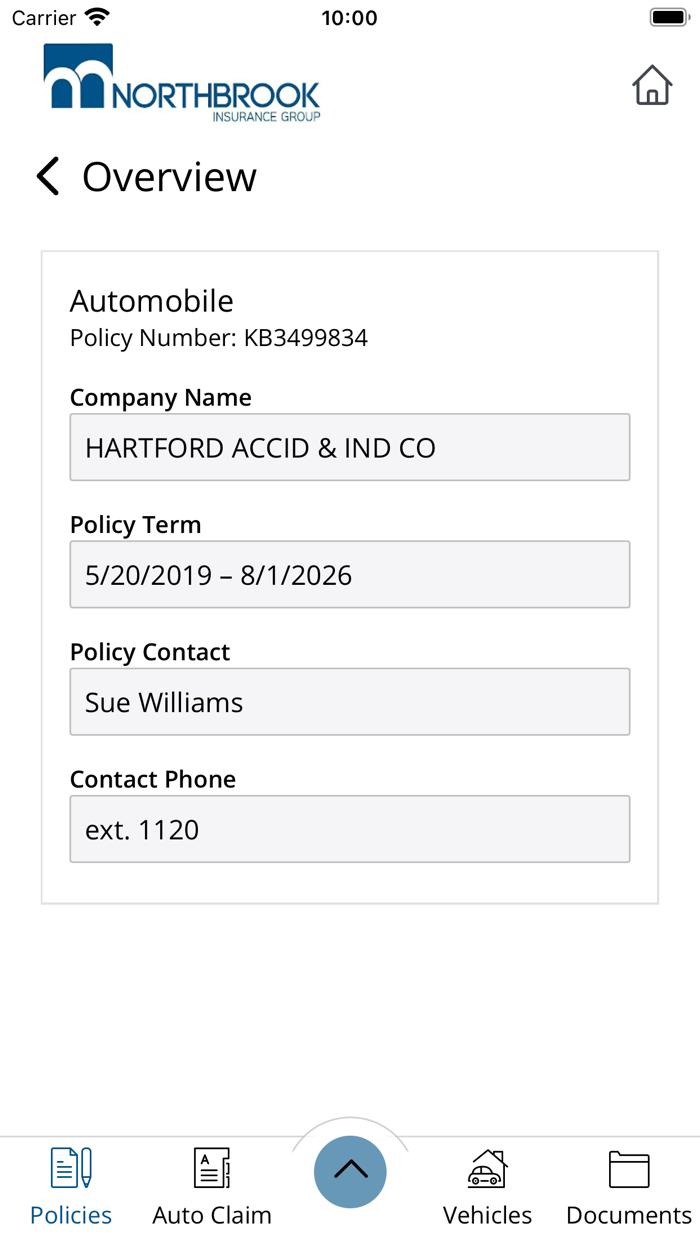Go back using the left-pointing chevron
The image size is (700, 1244).
click(x=46, y=176)
